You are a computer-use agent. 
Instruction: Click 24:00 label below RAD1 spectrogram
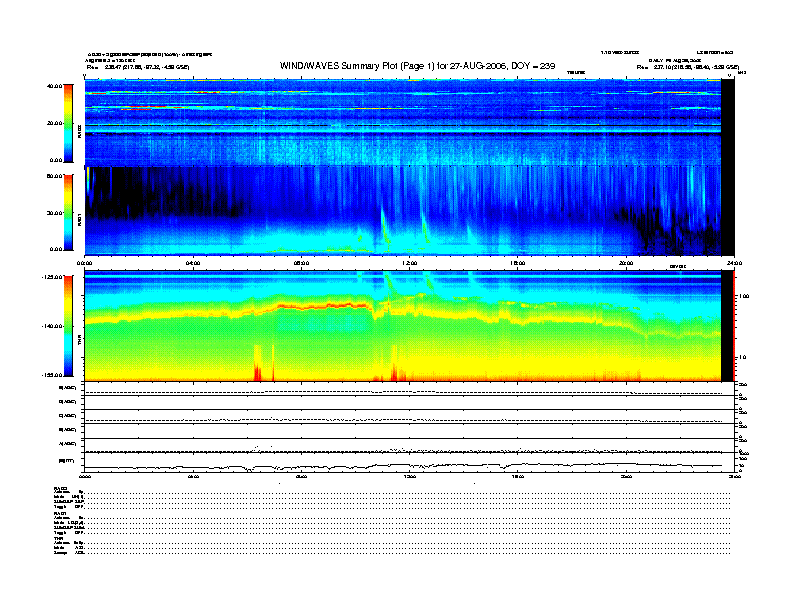[734, 263]
